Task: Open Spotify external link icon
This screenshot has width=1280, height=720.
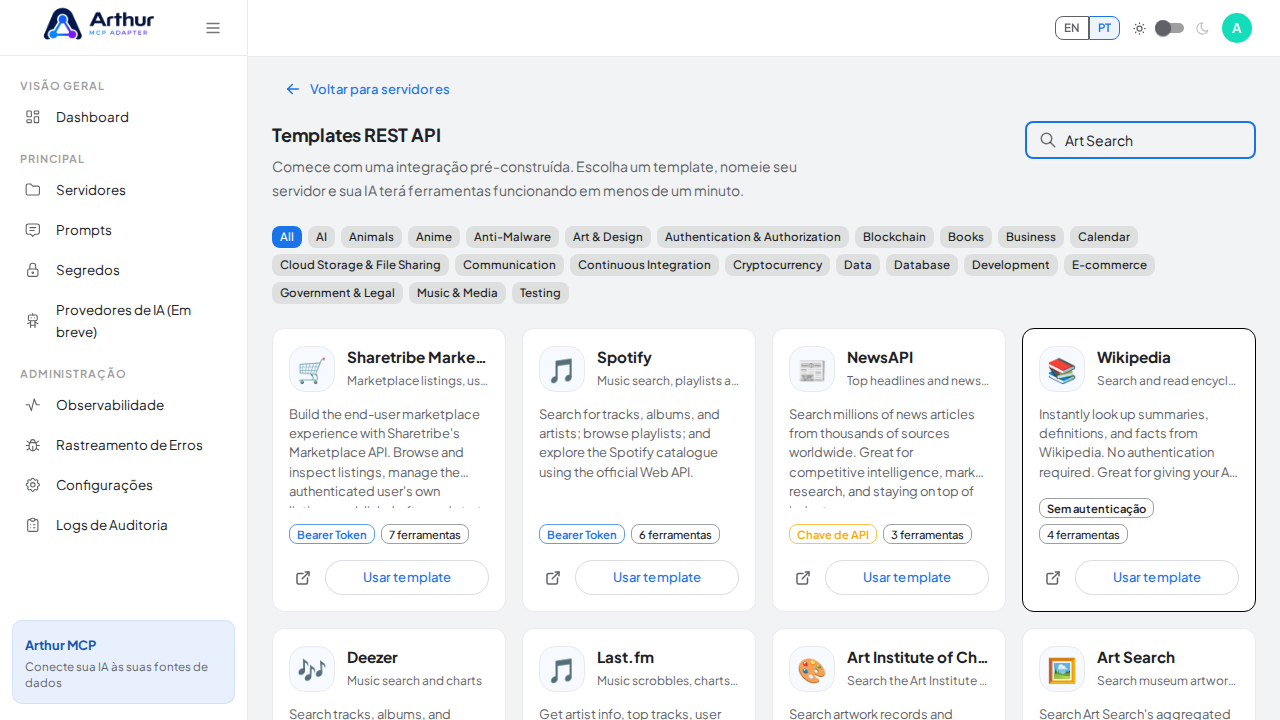Action: [553, 578]
